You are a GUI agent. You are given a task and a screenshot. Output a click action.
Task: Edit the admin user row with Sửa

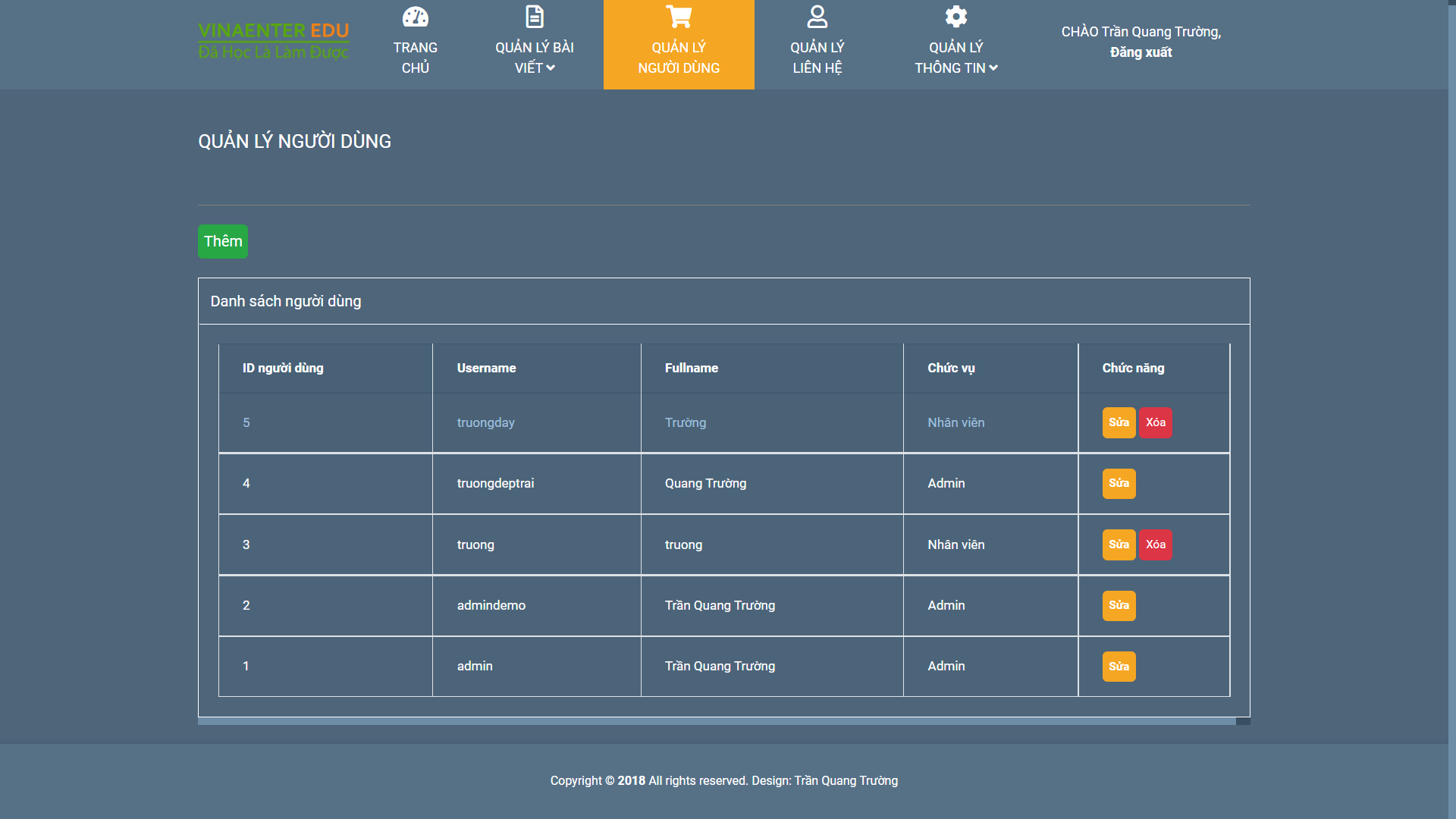(x=1119, y=667)
